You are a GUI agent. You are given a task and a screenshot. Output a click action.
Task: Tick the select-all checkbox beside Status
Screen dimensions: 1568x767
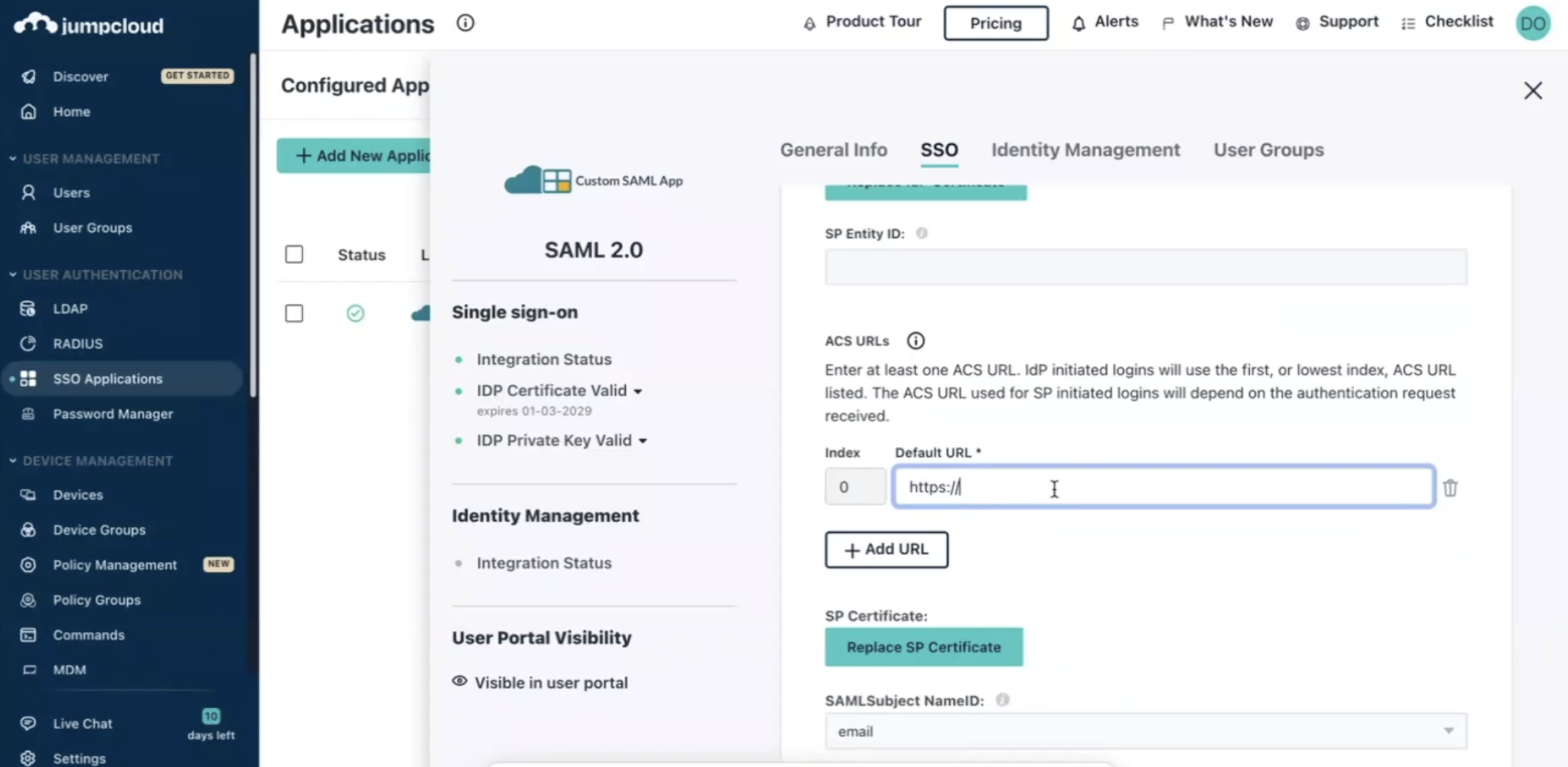point(294,254)
